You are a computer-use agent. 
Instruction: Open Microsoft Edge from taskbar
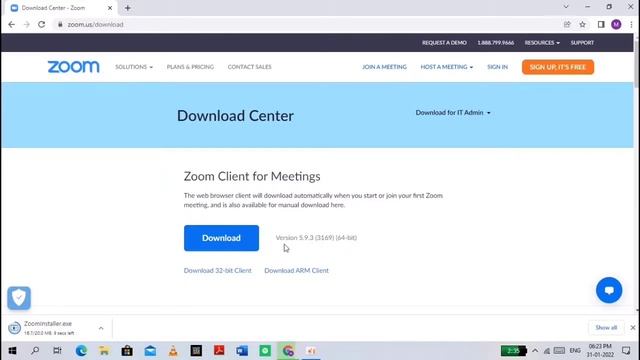click(81, 351)
